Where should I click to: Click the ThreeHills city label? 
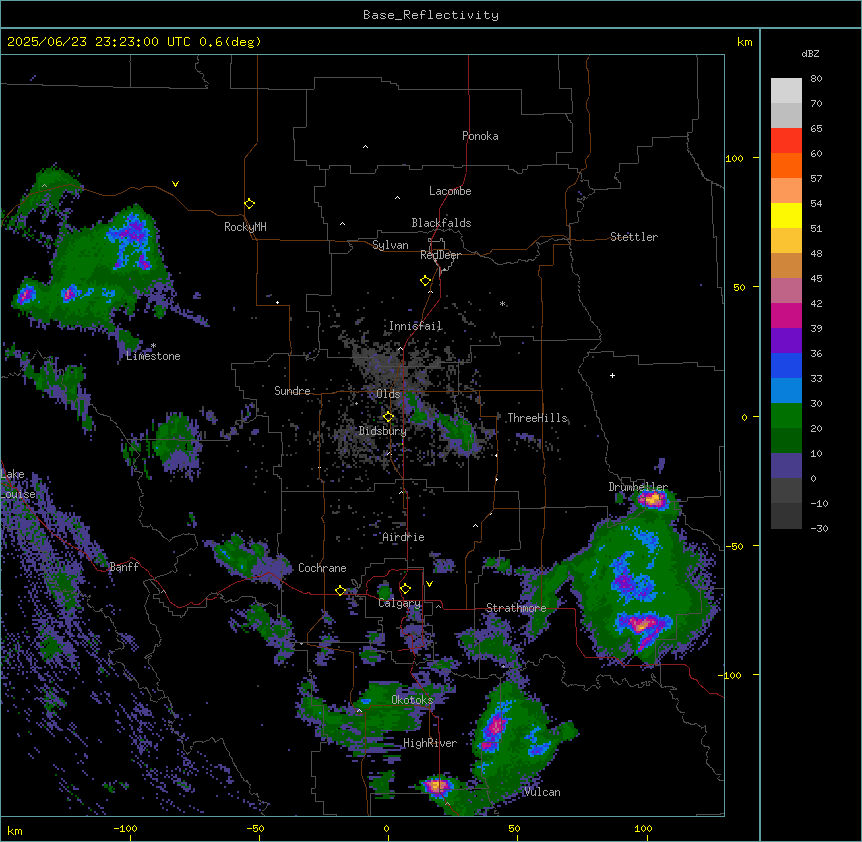click(537, 418)
